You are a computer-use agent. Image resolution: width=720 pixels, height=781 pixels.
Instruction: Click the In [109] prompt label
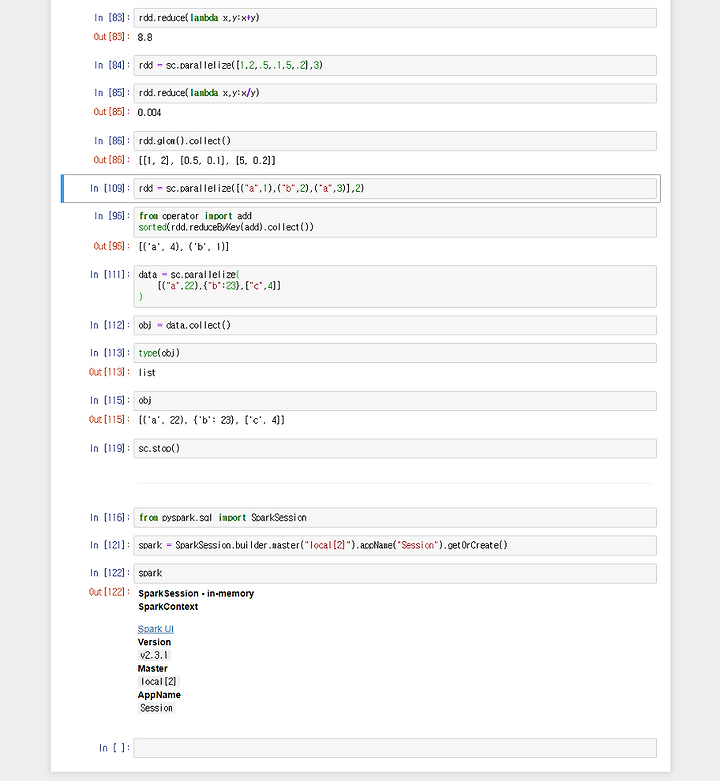pos(110,188)
